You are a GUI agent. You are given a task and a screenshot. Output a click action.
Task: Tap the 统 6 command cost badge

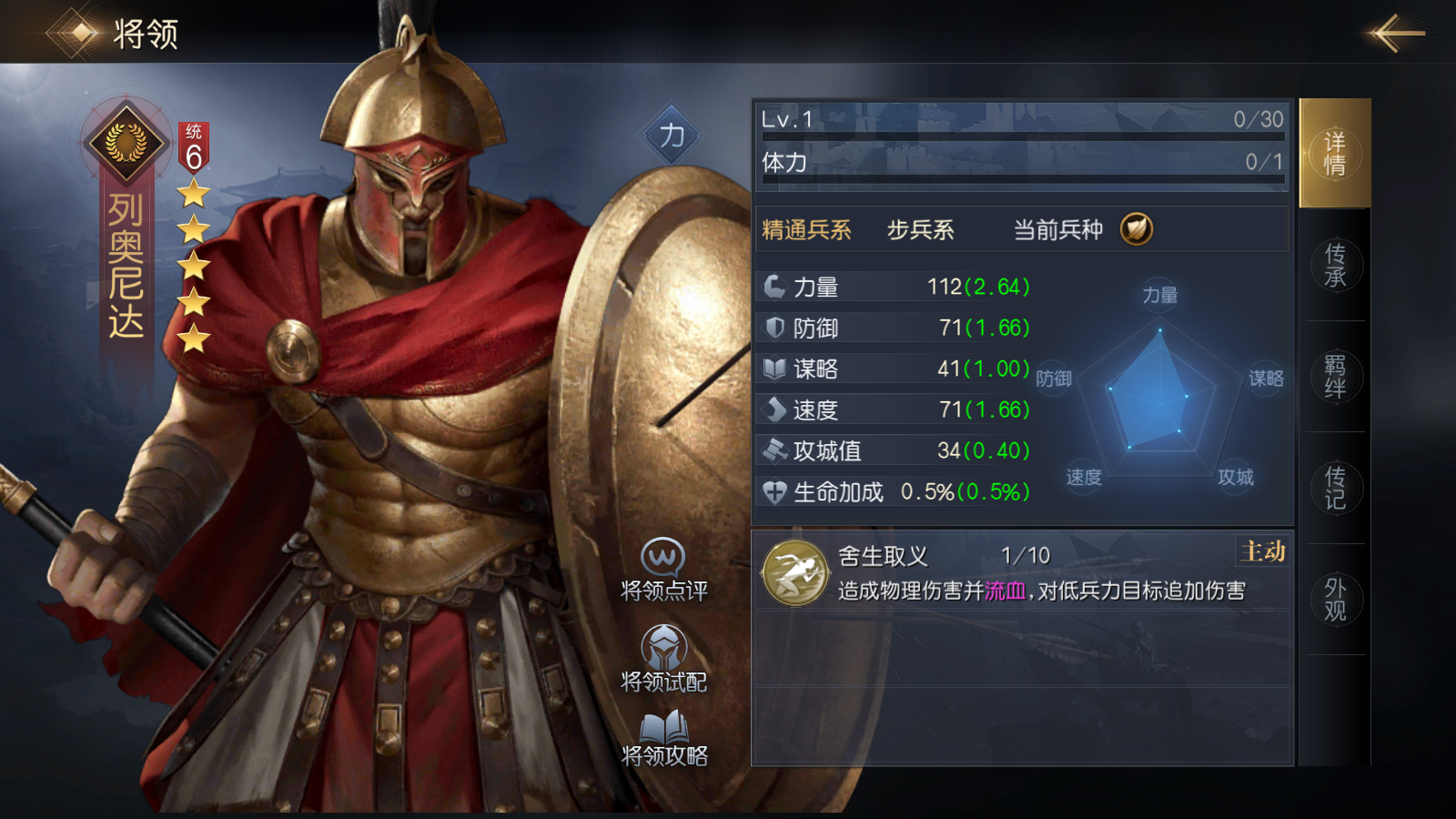pos(194,147)
